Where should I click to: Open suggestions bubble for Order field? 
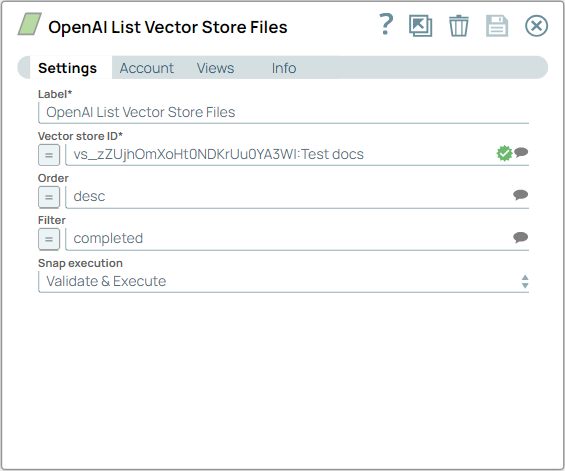coord(521,195)
